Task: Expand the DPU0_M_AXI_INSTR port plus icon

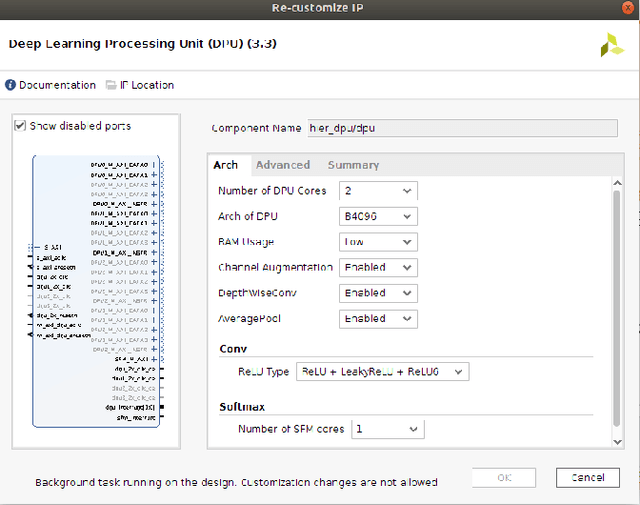Action: point(153,203)
